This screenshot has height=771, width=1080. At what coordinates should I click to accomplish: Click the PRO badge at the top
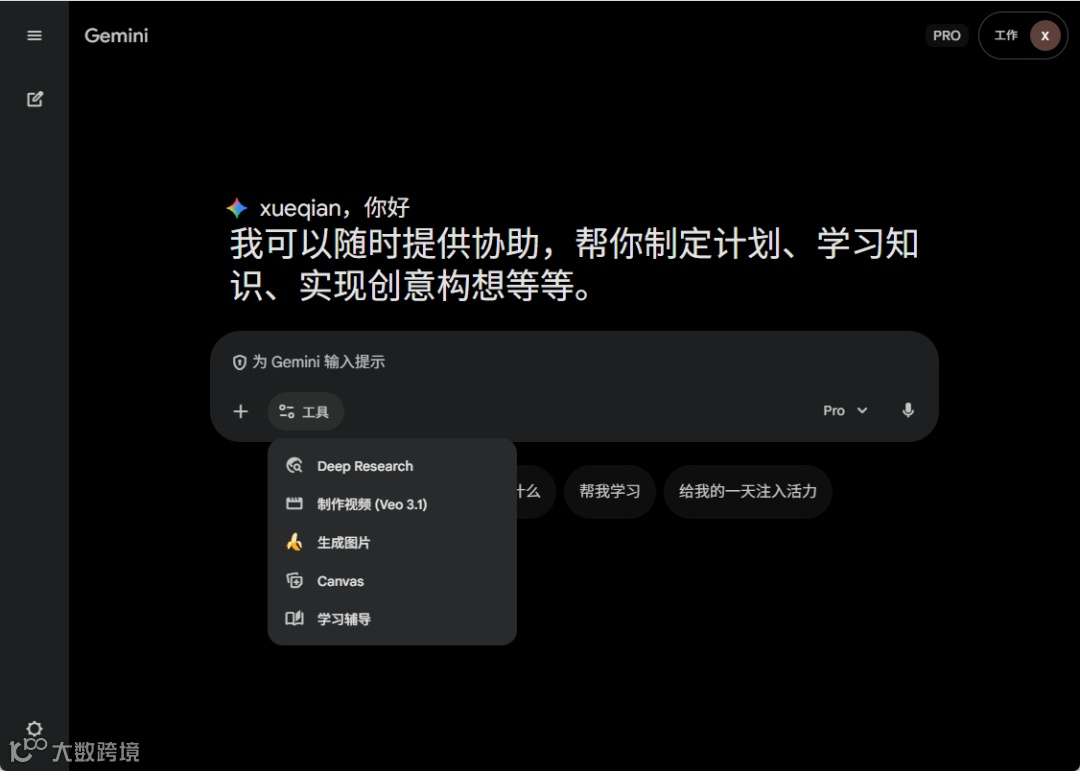pyautogui.click(x=946, y=36)
